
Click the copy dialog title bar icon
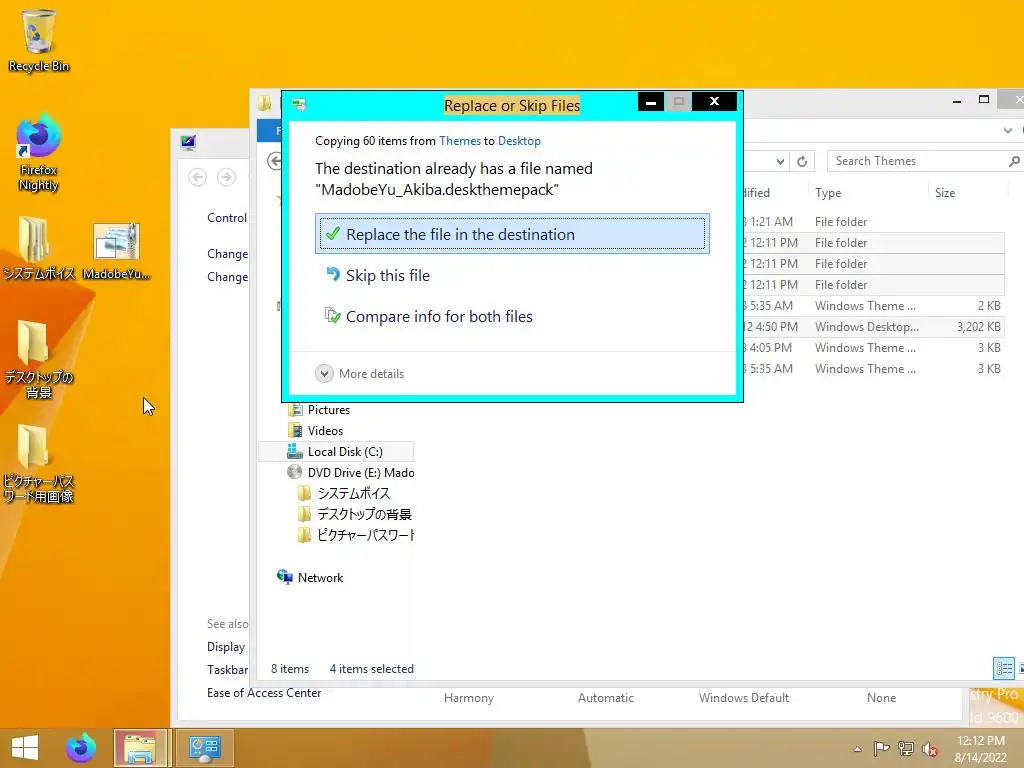[299, 104]
